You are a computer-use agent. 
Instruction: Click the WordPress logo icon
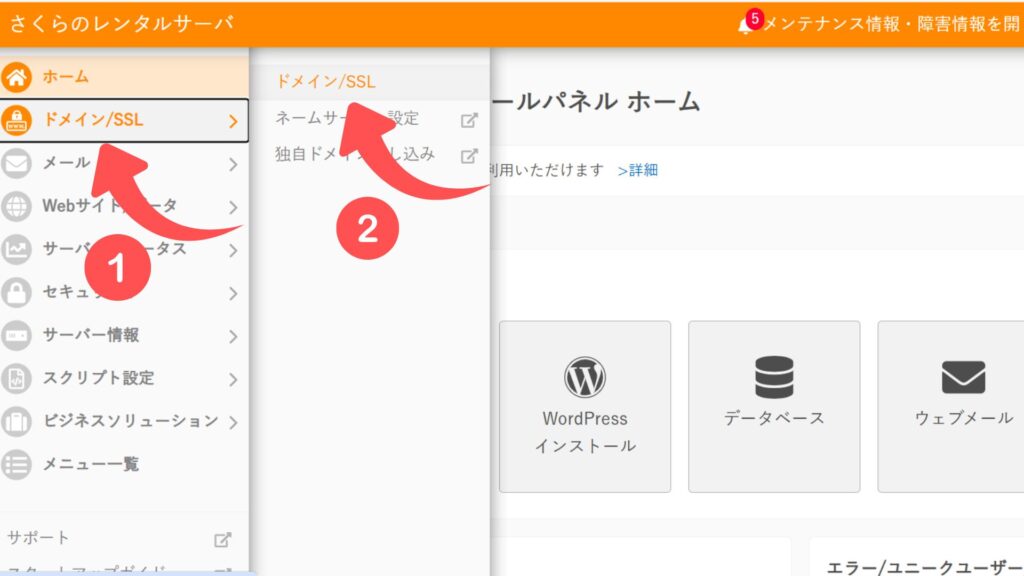click(x=584, y=377)
